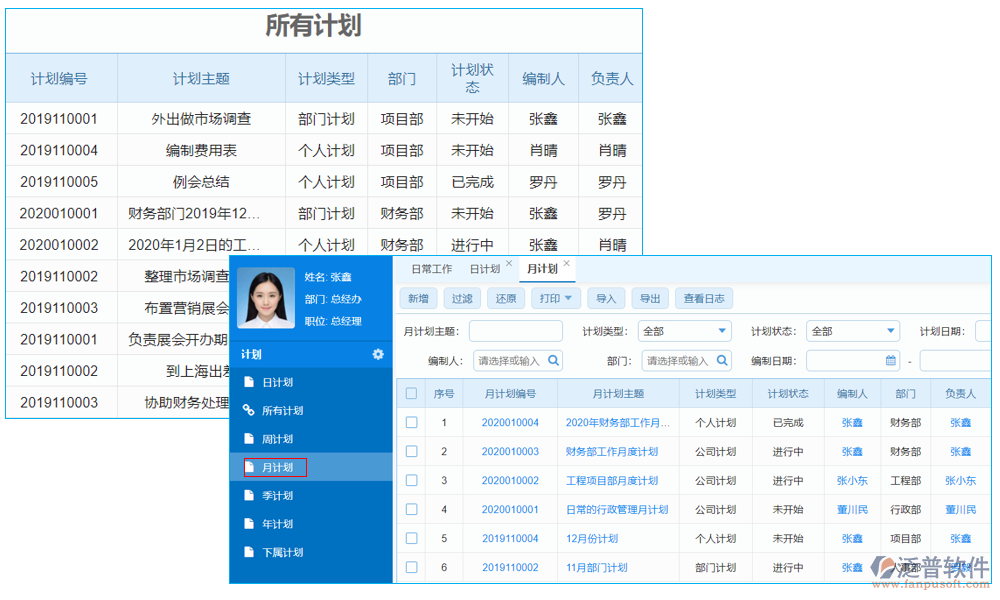Click the 编制人 search magnifier icon
Viewport: 1000px width, 600px height.
[x=553, y=360]
